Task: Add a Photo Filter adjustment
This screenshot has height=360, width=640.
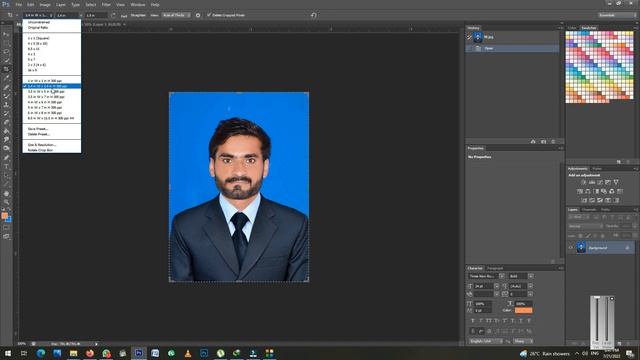Action: point(604,191)
